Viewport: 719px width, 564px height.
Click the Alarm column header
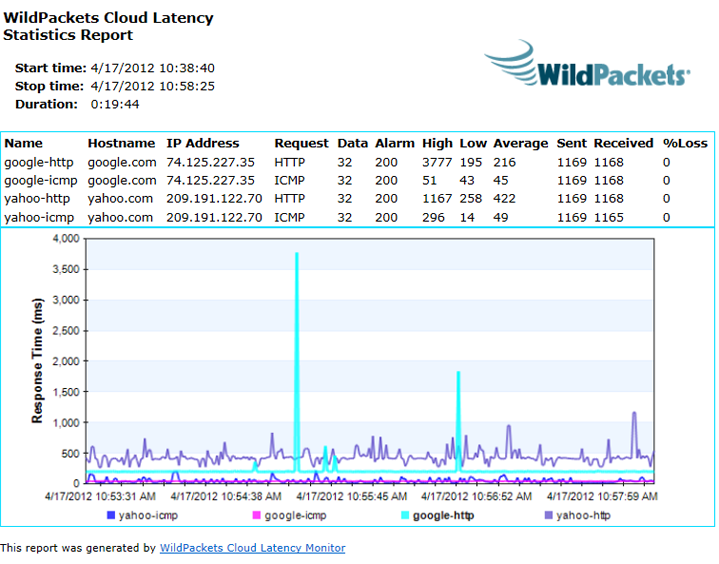pos(395,143)
